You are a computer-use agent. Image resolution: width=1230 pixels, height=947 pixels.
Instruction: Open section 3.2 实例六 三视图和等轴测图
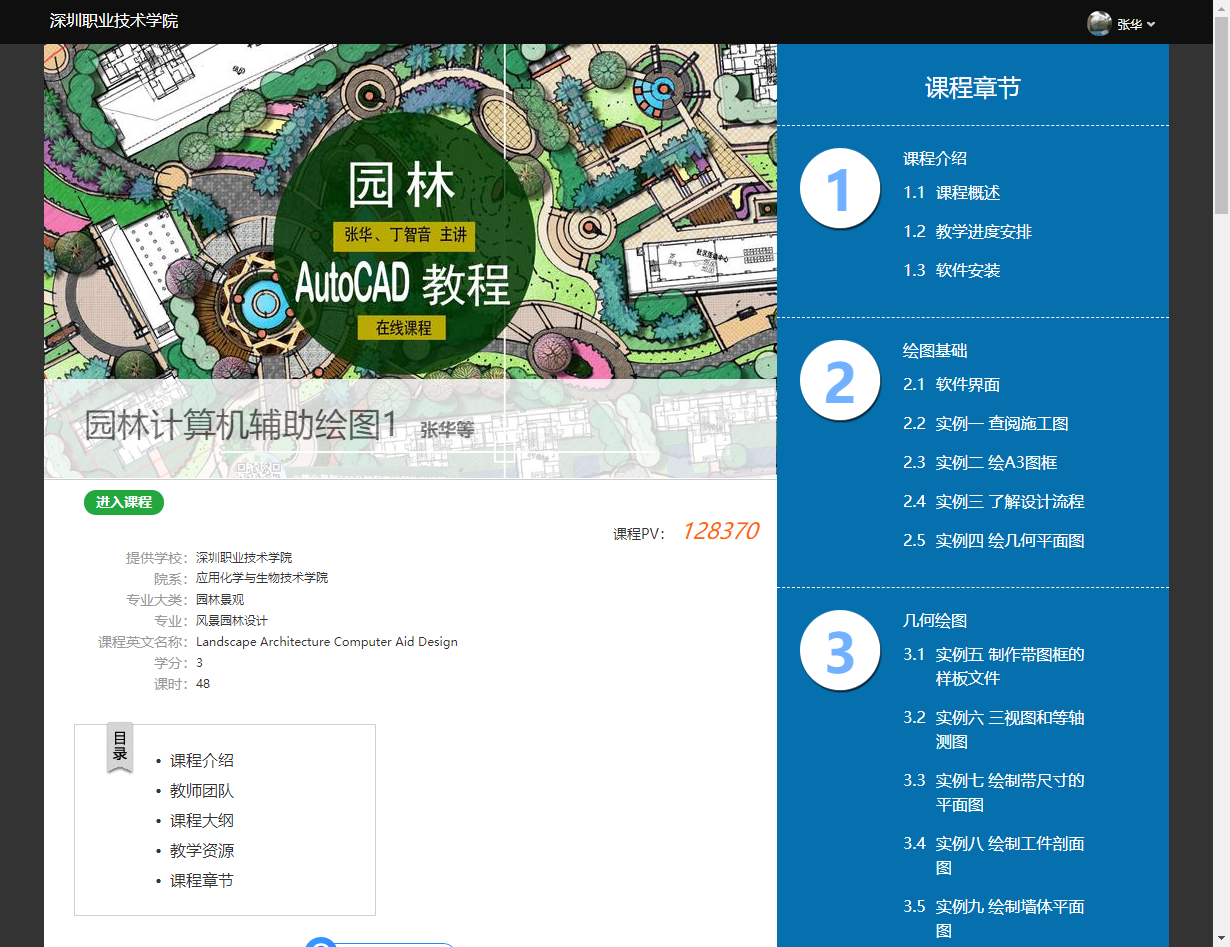[994, 730]
